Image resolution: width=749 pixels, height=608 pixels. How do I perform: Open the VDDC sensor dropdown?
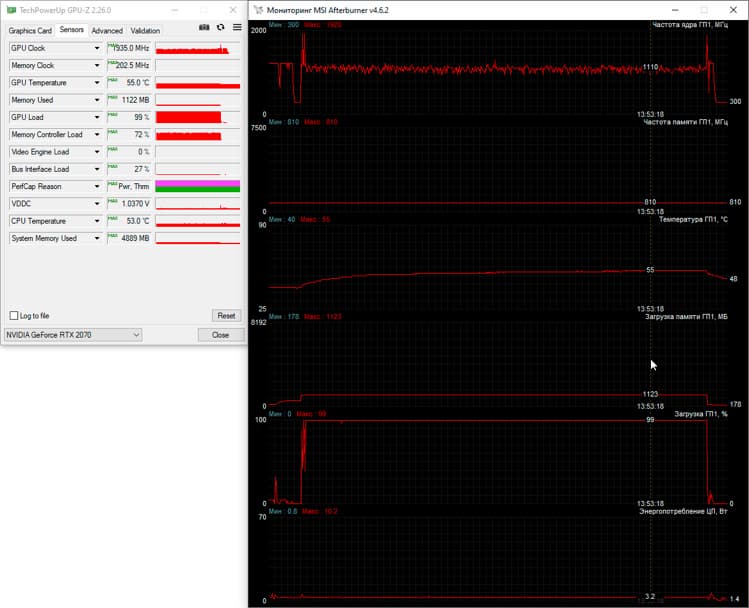(97, 203)
